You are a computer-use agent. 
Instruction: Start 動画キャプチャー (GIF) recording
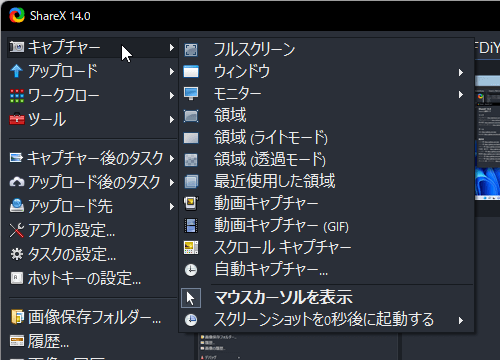327,226
